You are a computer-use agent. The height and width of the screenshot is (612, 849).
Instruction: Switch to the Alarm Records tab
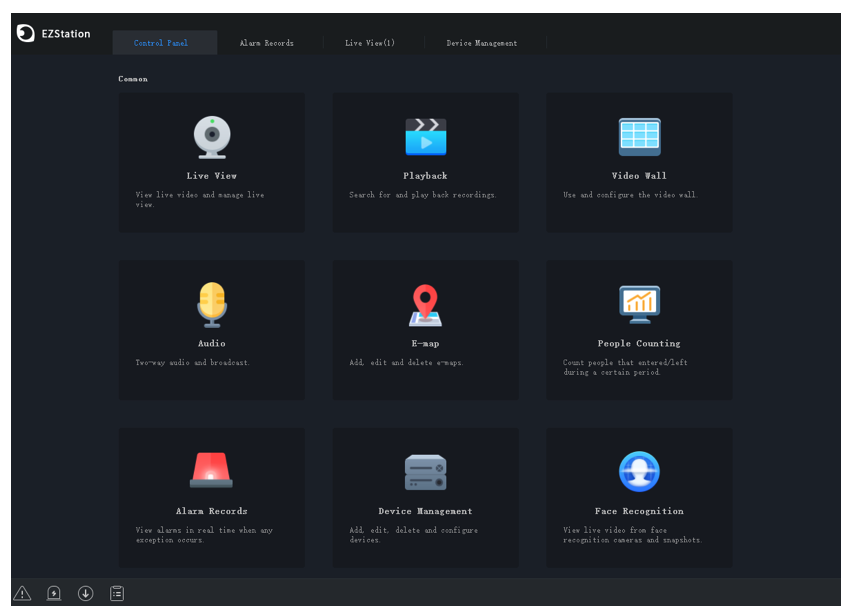click(x=266, y=43)
